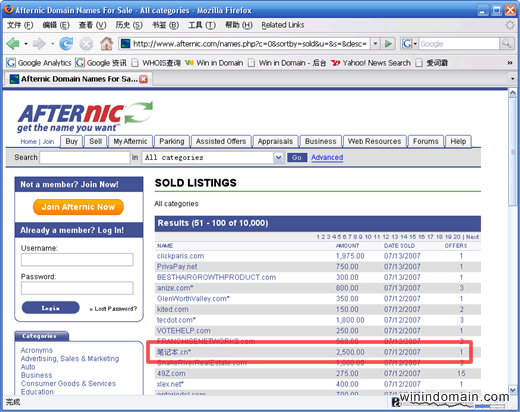Open the address bar history dropdown

click(375, 44)
